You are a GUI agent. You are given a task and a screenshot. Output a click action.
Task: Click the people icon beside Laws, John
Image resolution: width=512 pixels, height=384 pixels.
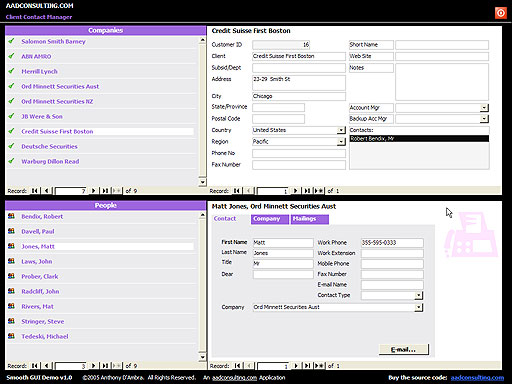tap(11, 261)
